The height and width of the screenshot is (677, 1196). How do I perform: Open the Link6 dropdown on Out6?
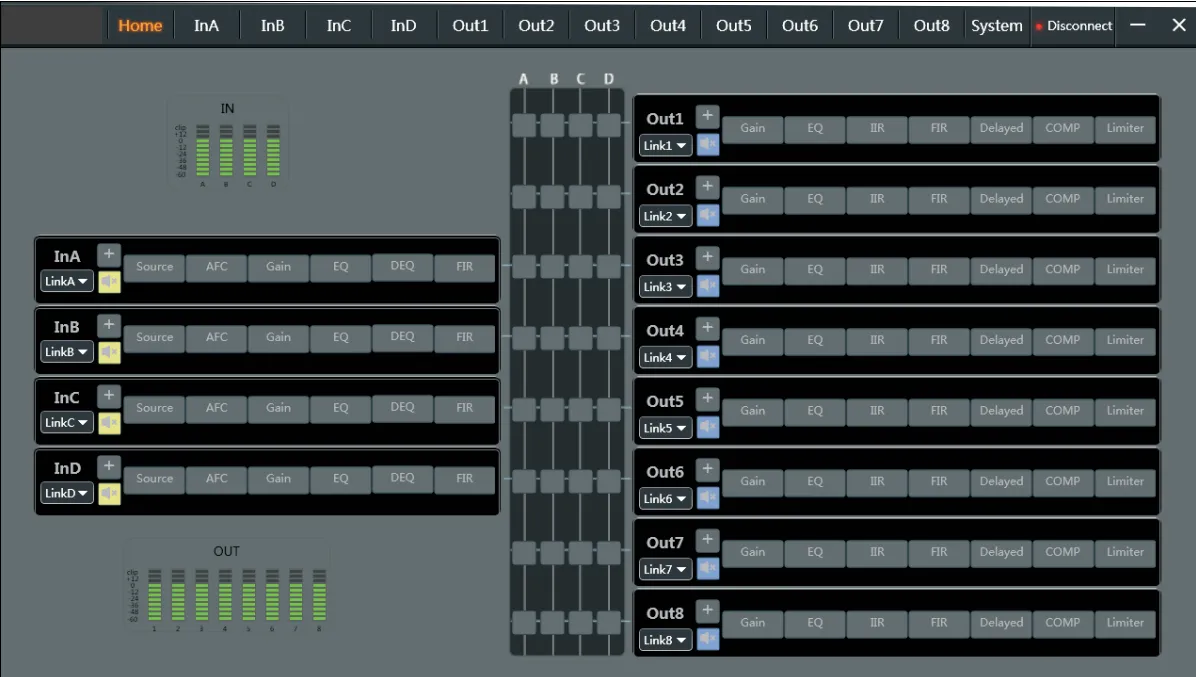(x=666, y=499)
